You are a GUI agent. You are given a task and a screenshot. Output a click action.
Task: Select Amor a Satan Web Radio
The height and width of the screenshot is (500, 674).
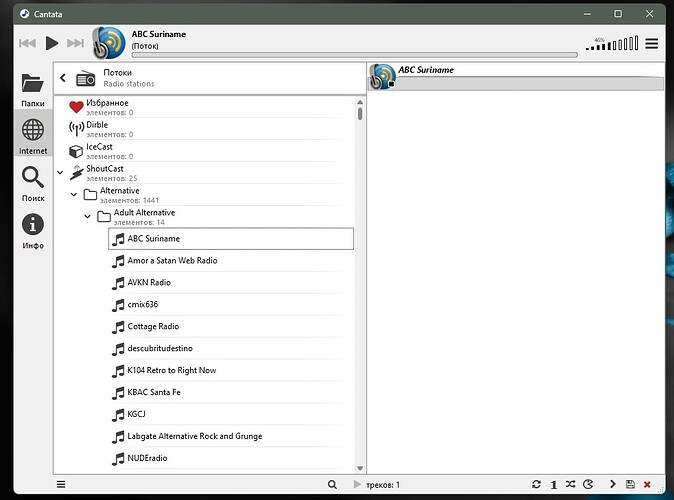[231, 261]
